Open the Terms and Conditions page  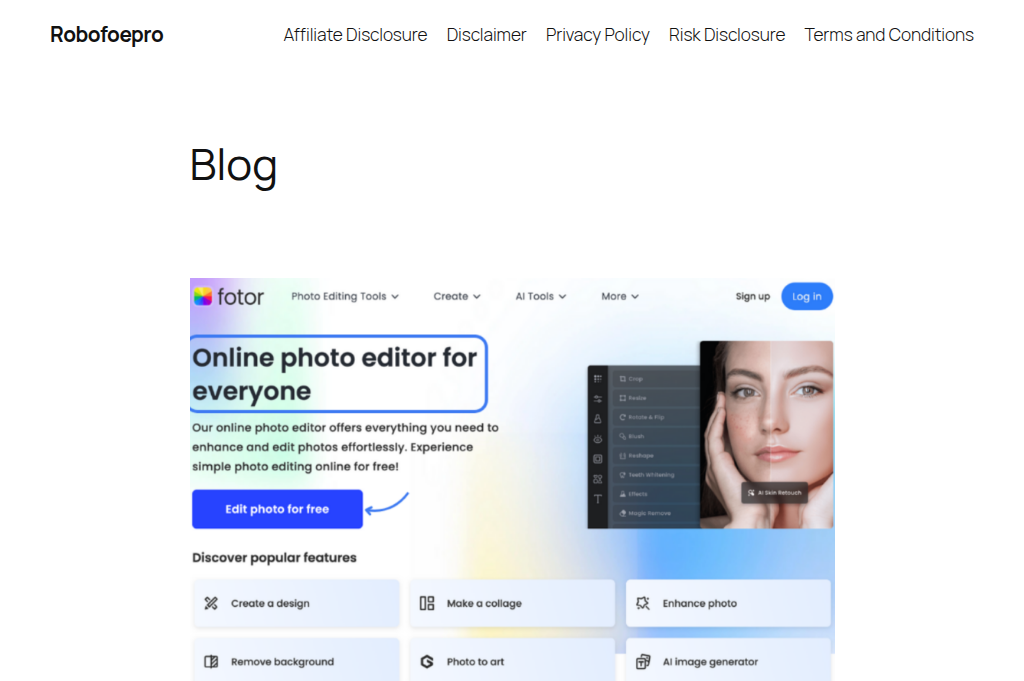pos(888,35)
